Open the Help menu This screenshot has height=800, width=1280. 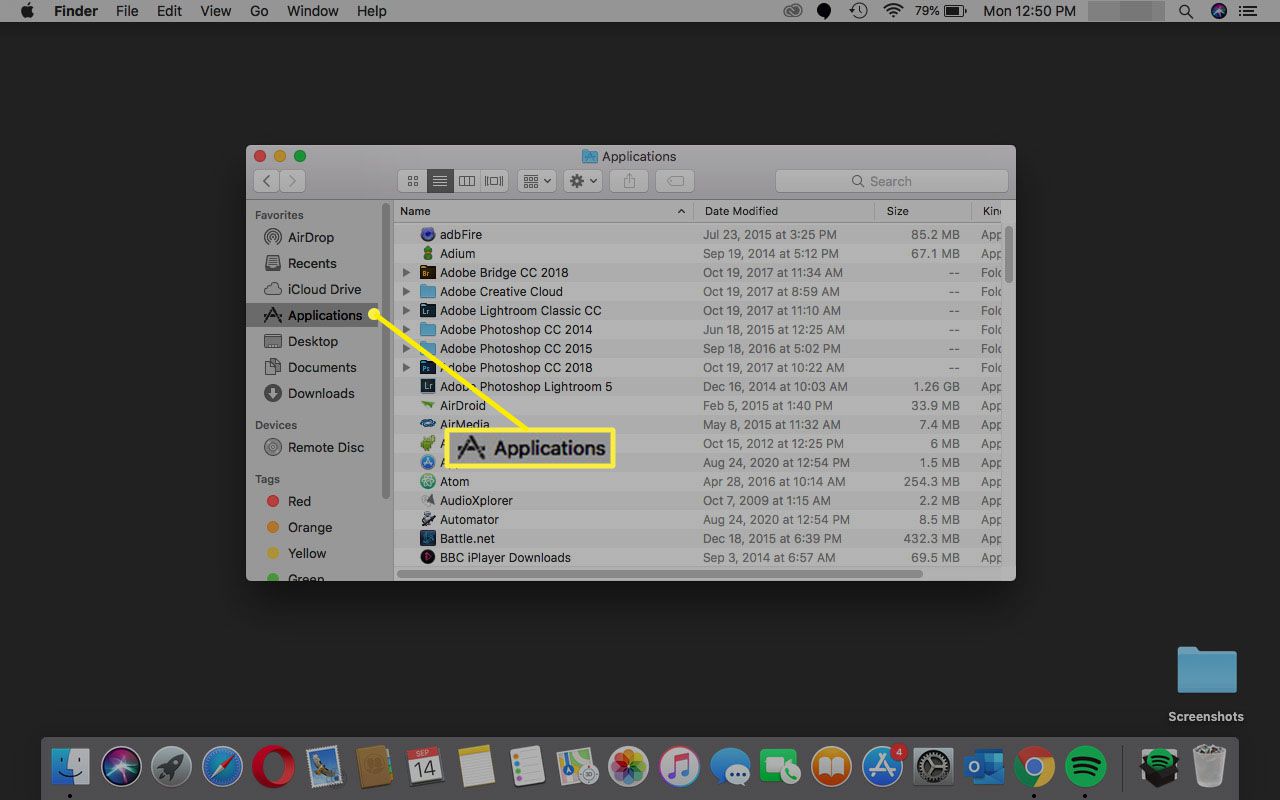click(x=372, y=11)
